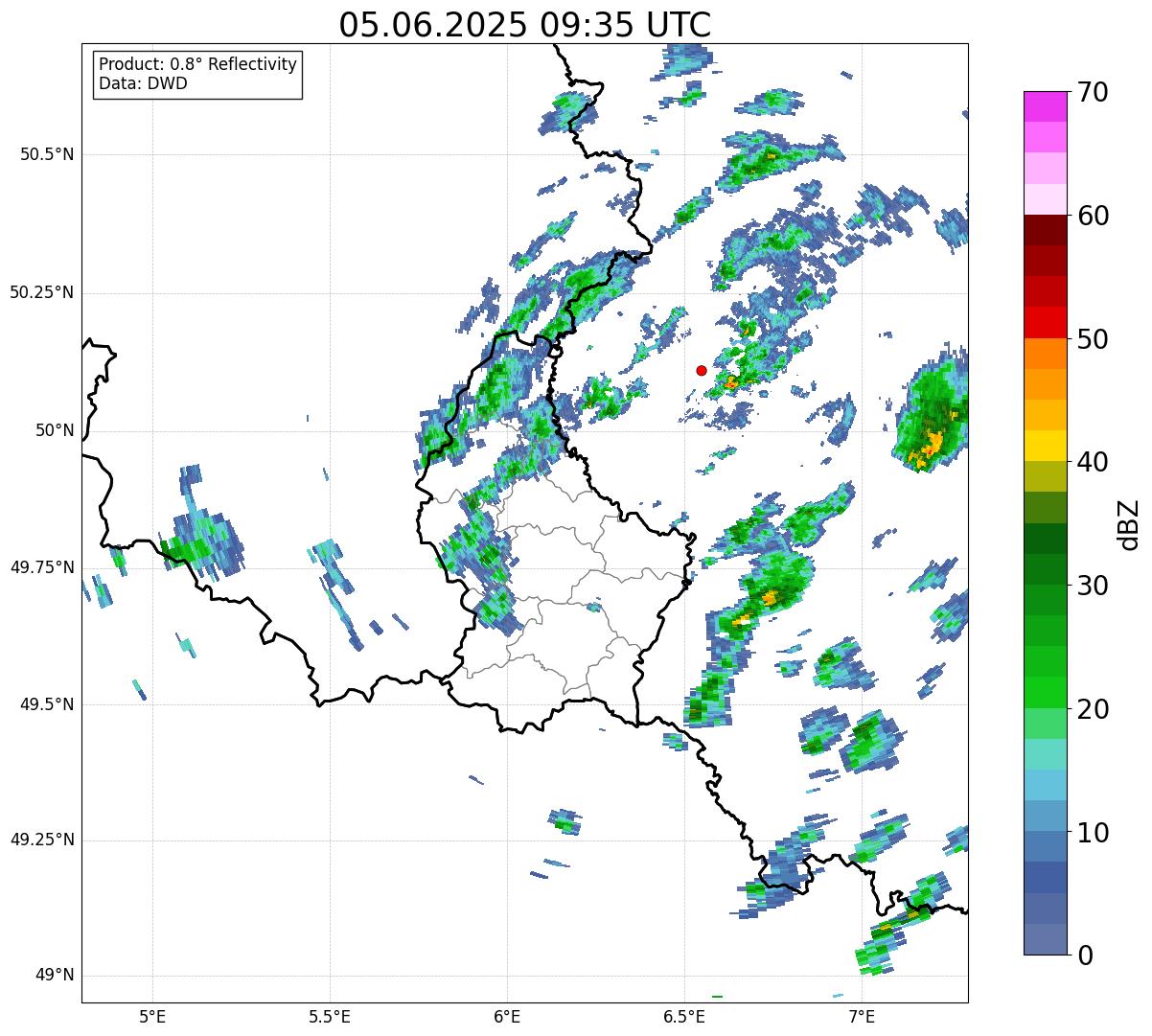Click the "50.25°N" latitude label
Screen dimensions: 1152x1036
[x=42, y=292]
